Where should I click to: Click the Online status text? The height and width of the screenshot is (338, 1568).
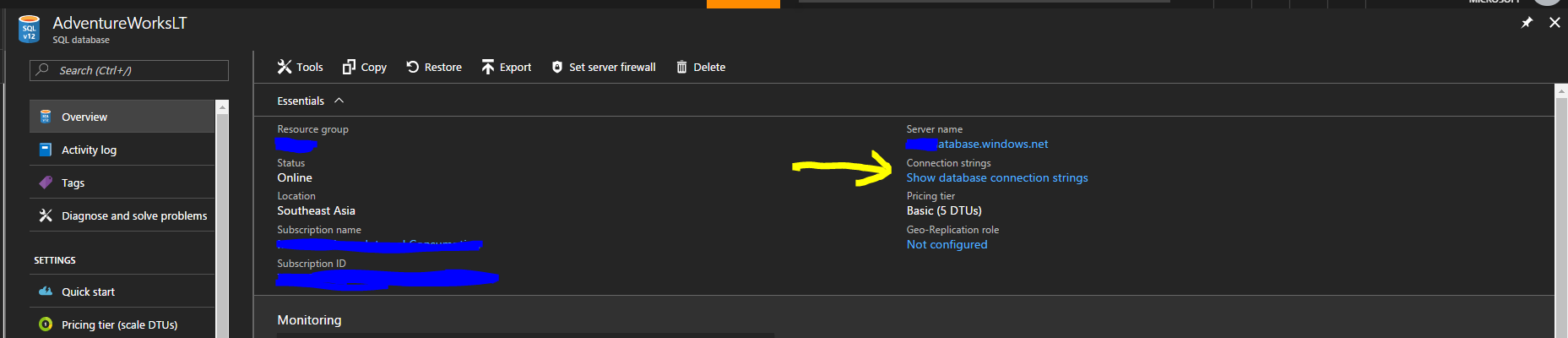coord(295,177)
